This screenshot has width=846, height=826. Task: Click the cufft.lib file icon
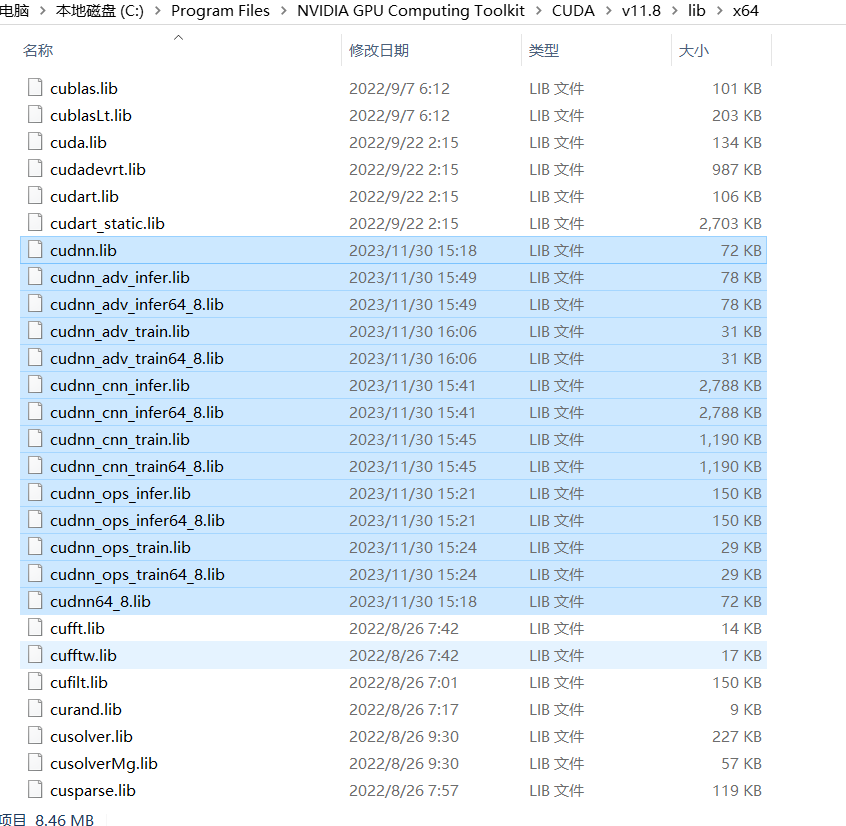pos(35,628)
